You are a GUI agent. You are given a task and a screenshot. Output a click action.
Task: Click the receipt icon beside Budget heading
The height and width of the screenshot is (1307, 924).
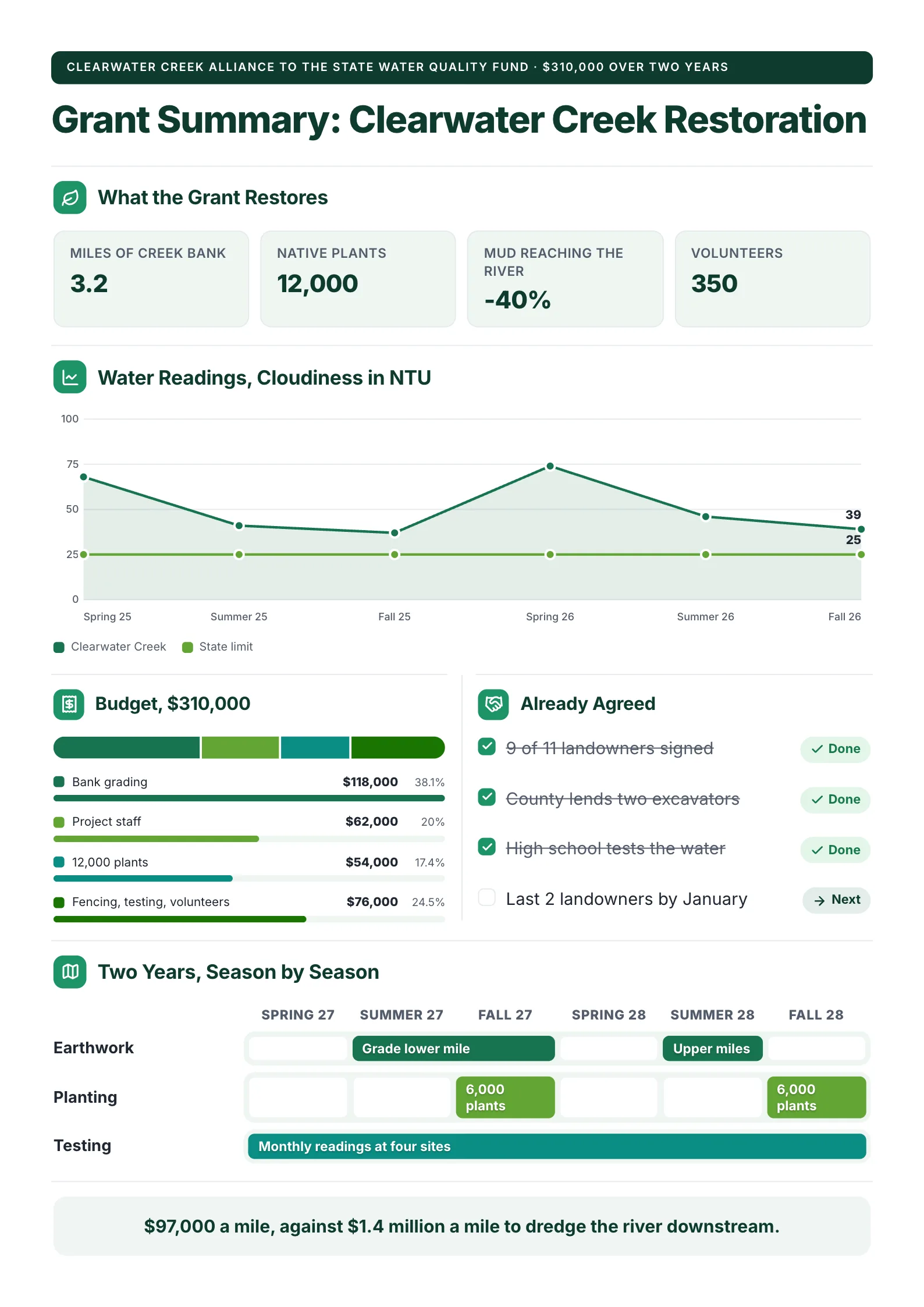coord(69,704)
